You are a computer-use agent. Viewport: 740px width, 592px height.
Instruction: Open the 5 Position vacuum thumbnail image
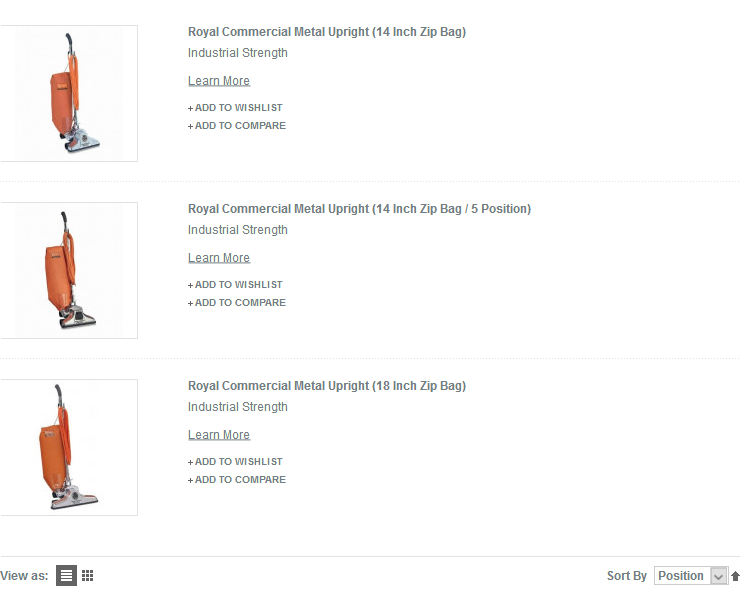click(69, 271)
